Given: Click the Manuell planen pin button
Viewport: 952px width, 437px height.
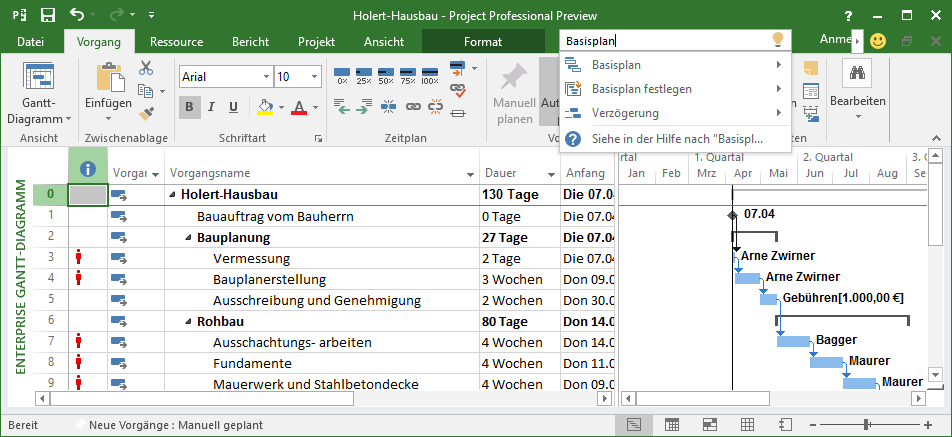Looking at the screenshot, I should point(514,92).
